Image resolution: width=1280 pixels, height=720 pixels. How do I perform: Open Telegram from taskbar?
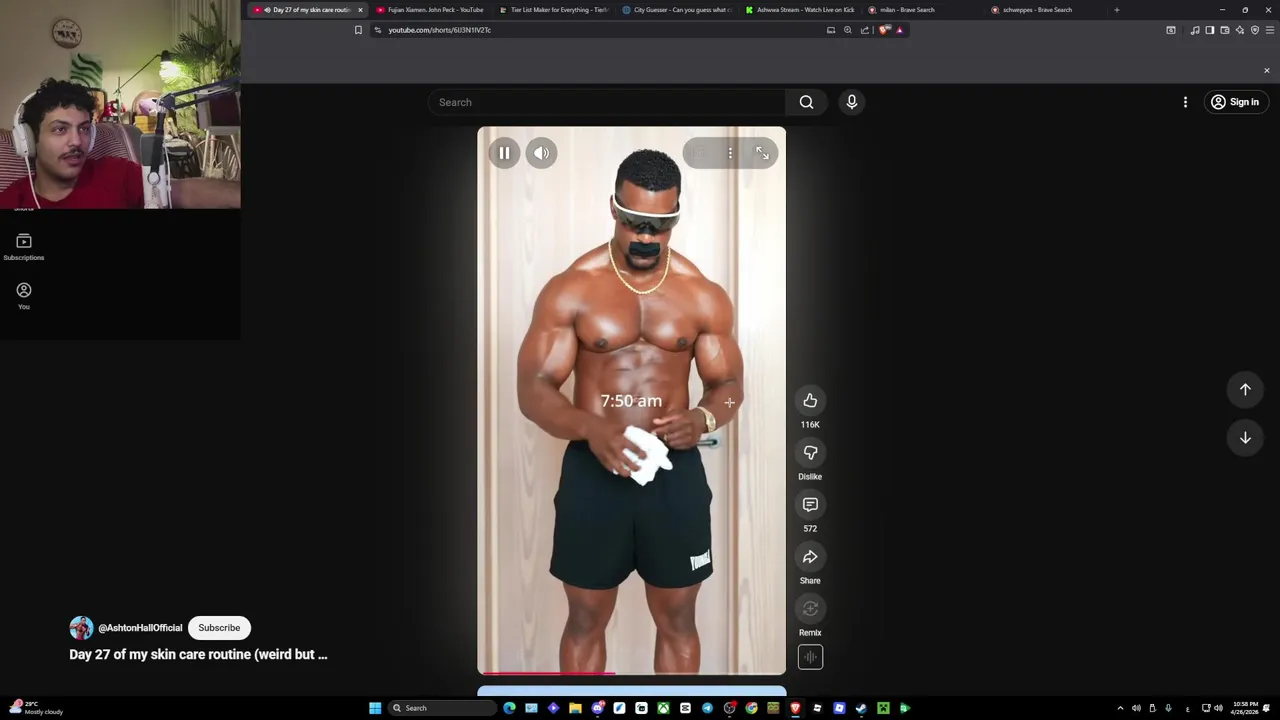coord(707,708)
